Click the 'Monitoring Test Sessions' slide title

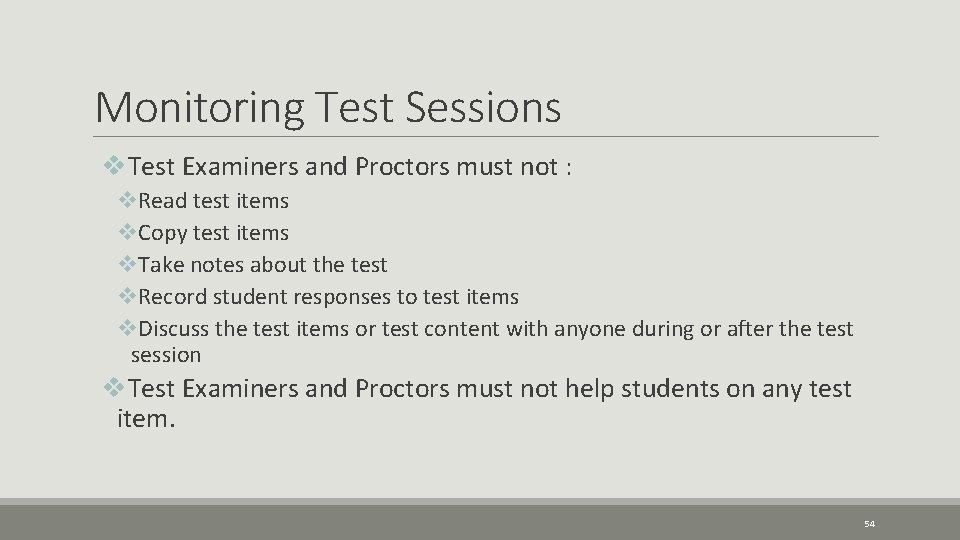click(x=327, y=108)
